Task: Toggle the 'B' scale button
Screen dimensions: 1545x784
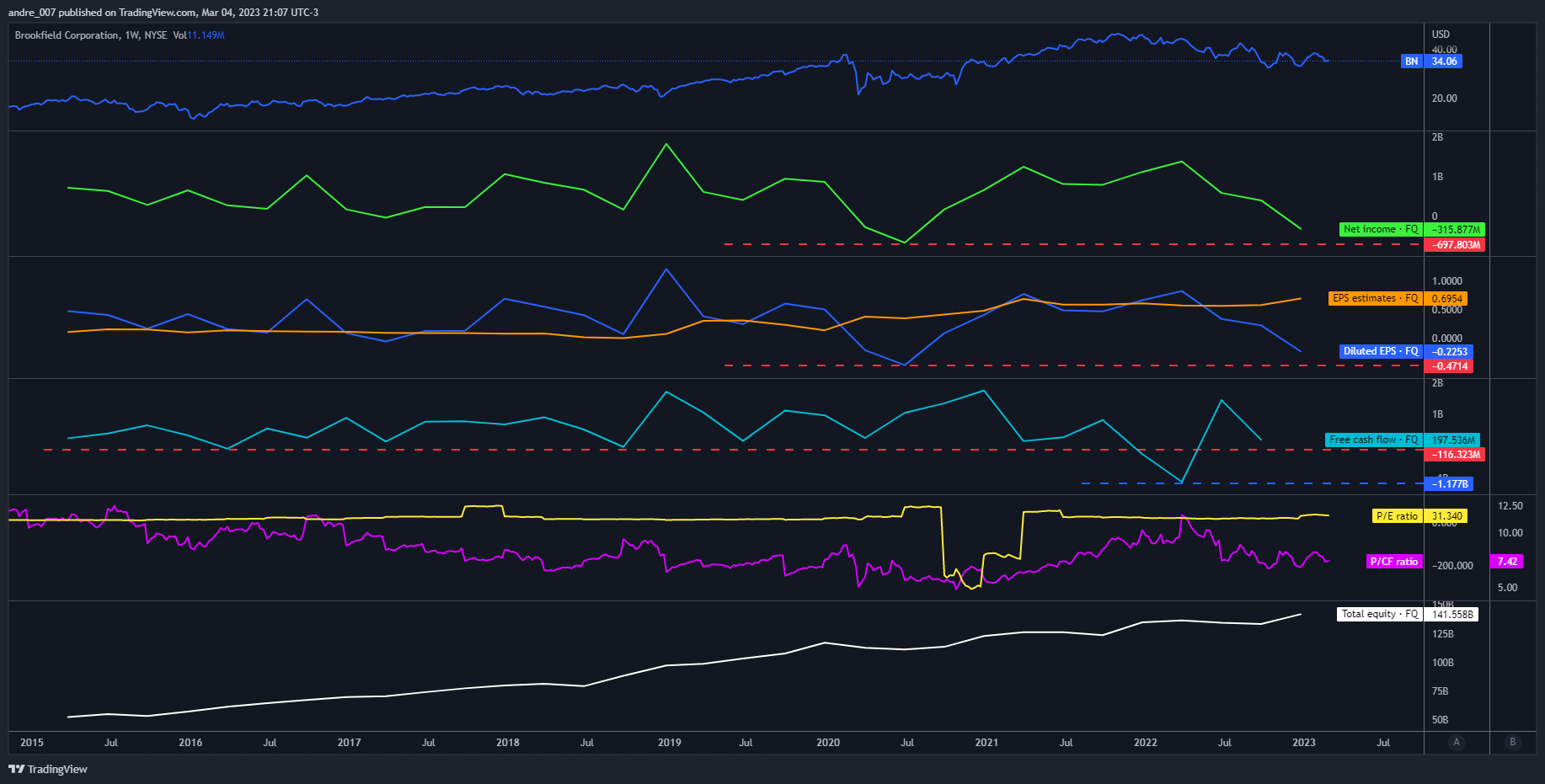Action: coord(1513,742)
